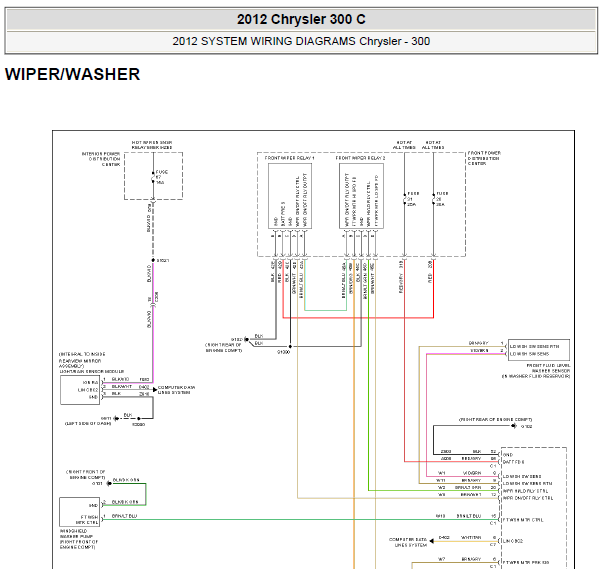Click the 2012 Chrysler 300 C title

click(x=299, y=20)
